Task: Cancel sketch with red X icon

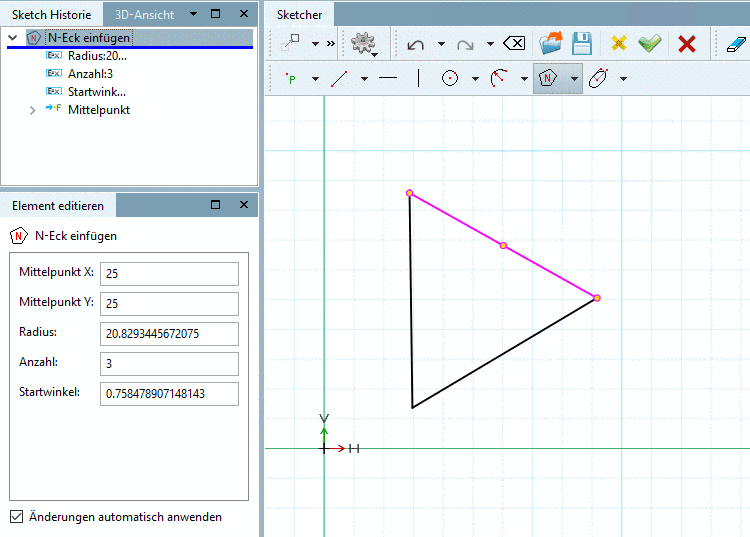Action: pyautogui.click(x=687, y=44)
